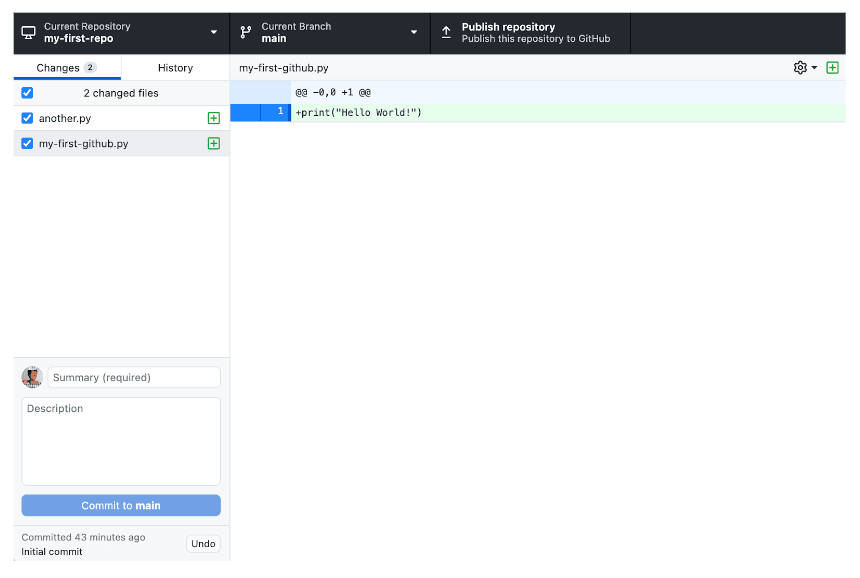Image resolution: width=860 pixels, height=578 pixels.
Task: Open the dropdown arrow next to settings gear
Action: click(x=814, y=68)
